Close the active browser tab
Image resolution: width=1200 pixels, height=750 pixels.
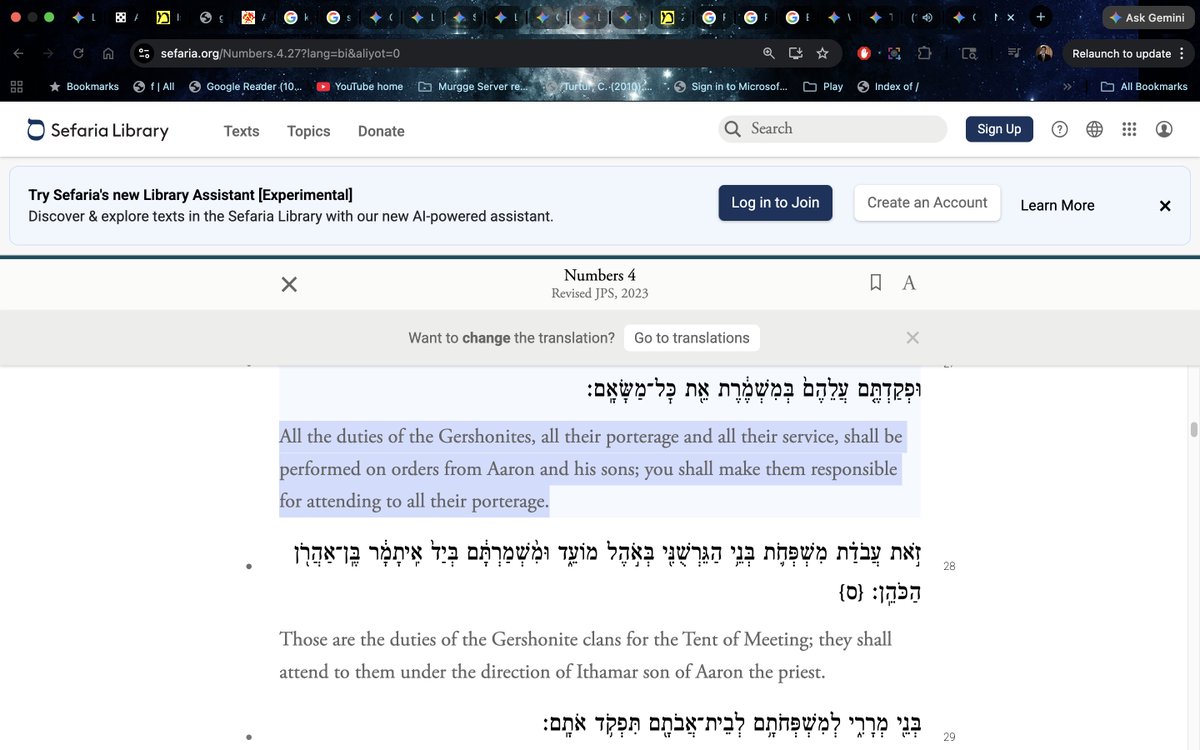click(x=1010, y=18)
